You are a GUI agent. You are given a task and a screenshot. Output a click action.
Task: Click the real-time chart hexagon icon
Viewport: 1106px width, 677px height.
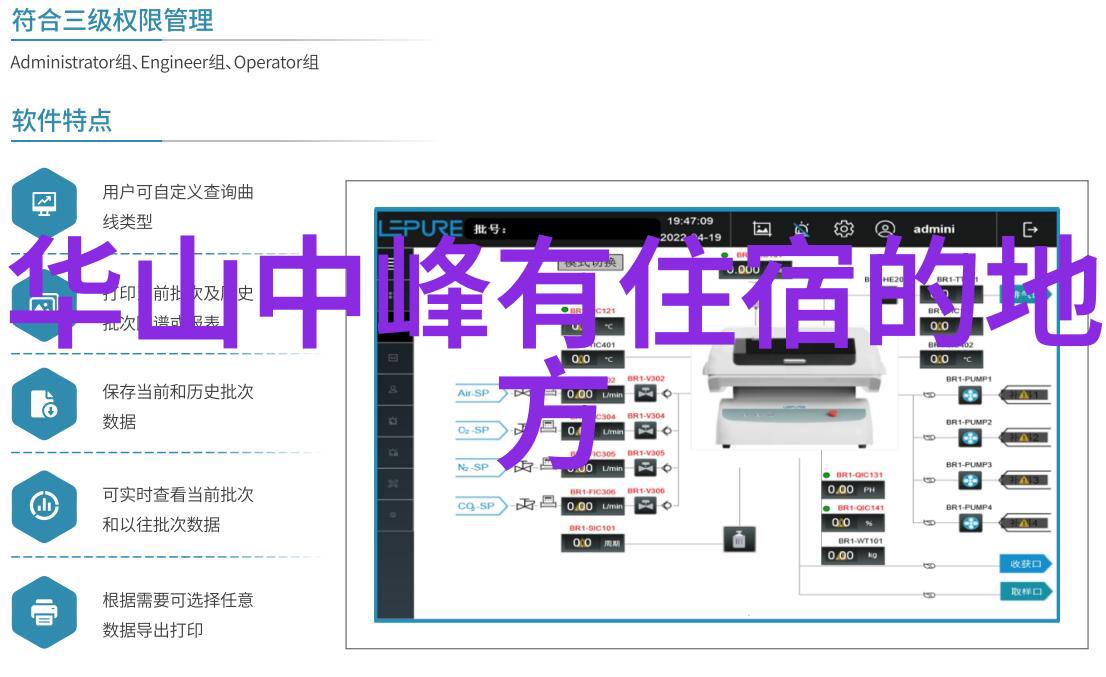44,506
